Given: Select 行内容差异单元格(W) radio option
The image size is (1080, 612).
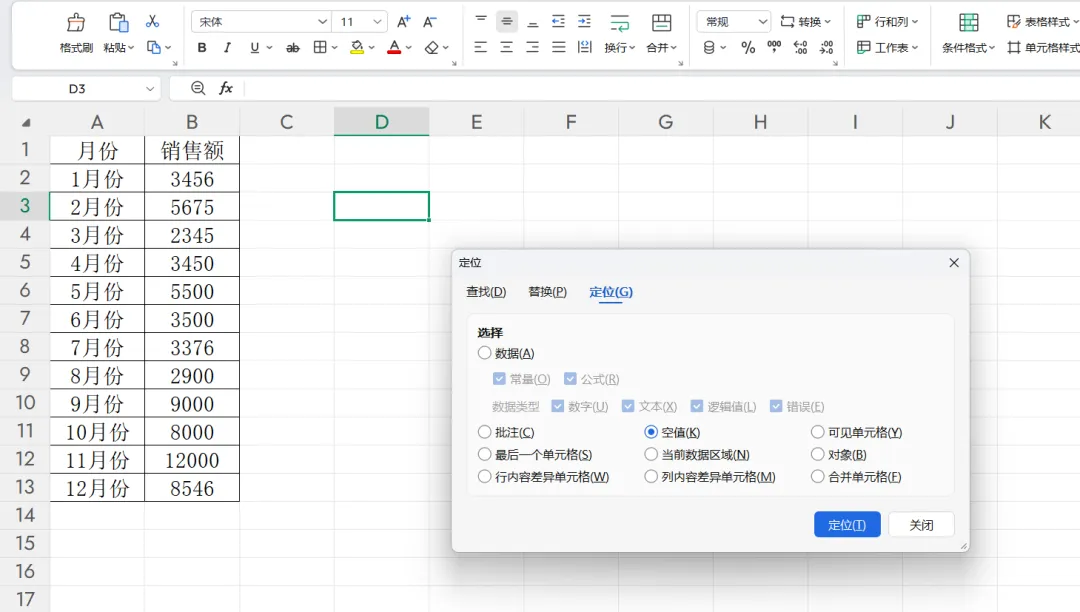Looking at the screenshot, I should (x=484, y=476).
